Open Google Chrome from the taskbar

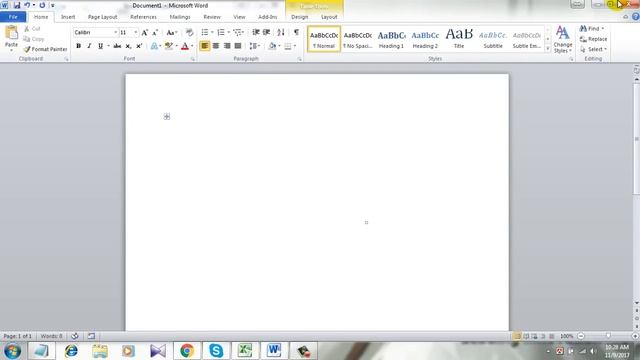(x=187, y=351)
